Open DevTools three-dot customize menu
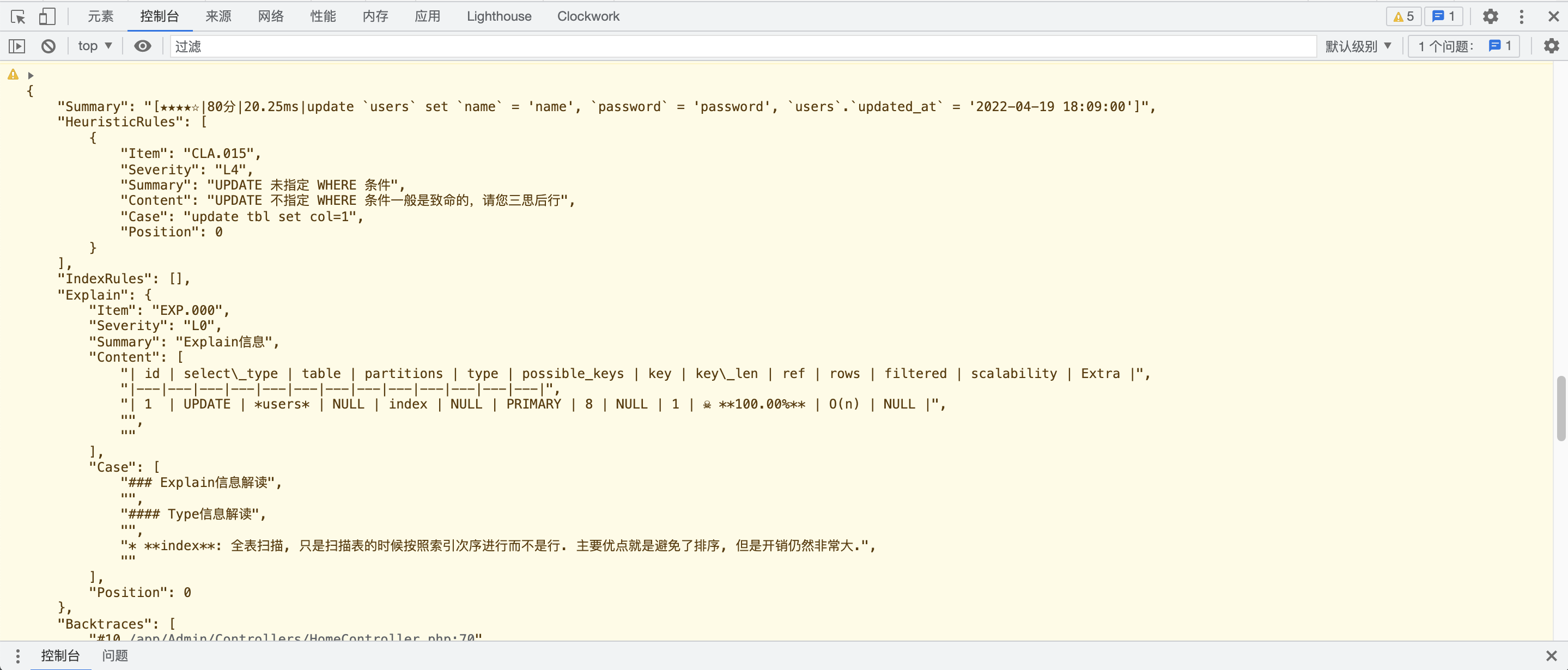The image size is (1568, 670). [1521, 16]
